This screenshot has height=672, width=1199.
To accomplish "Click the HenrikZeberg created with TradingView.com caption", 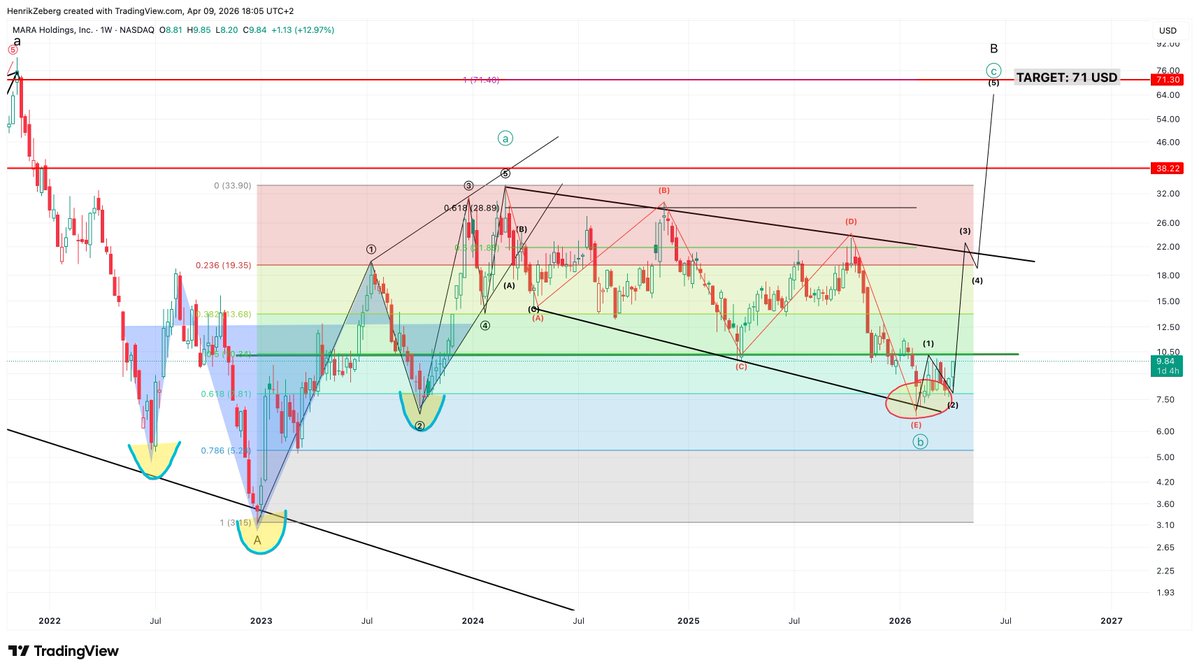I will tap(150, 11).
